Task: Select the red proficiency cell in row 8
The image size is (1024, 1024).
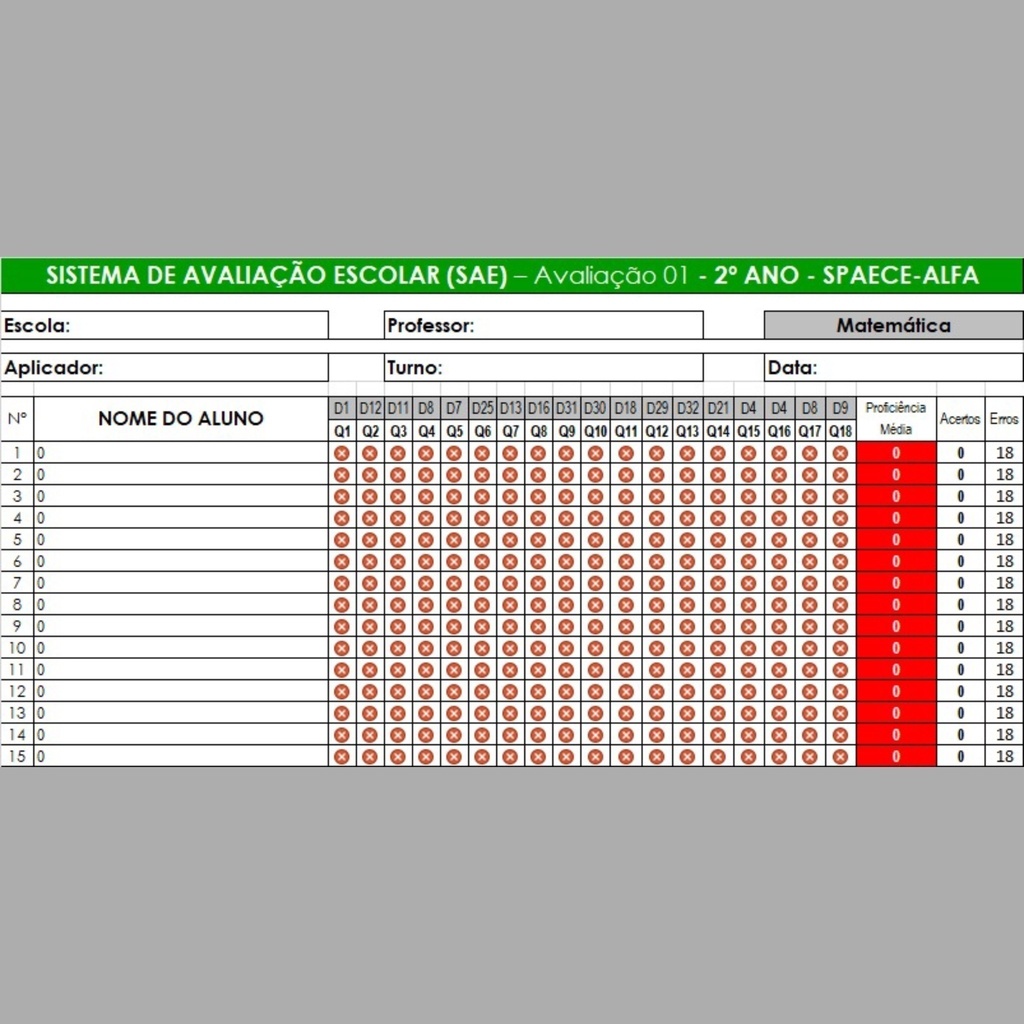Action: 896,605
